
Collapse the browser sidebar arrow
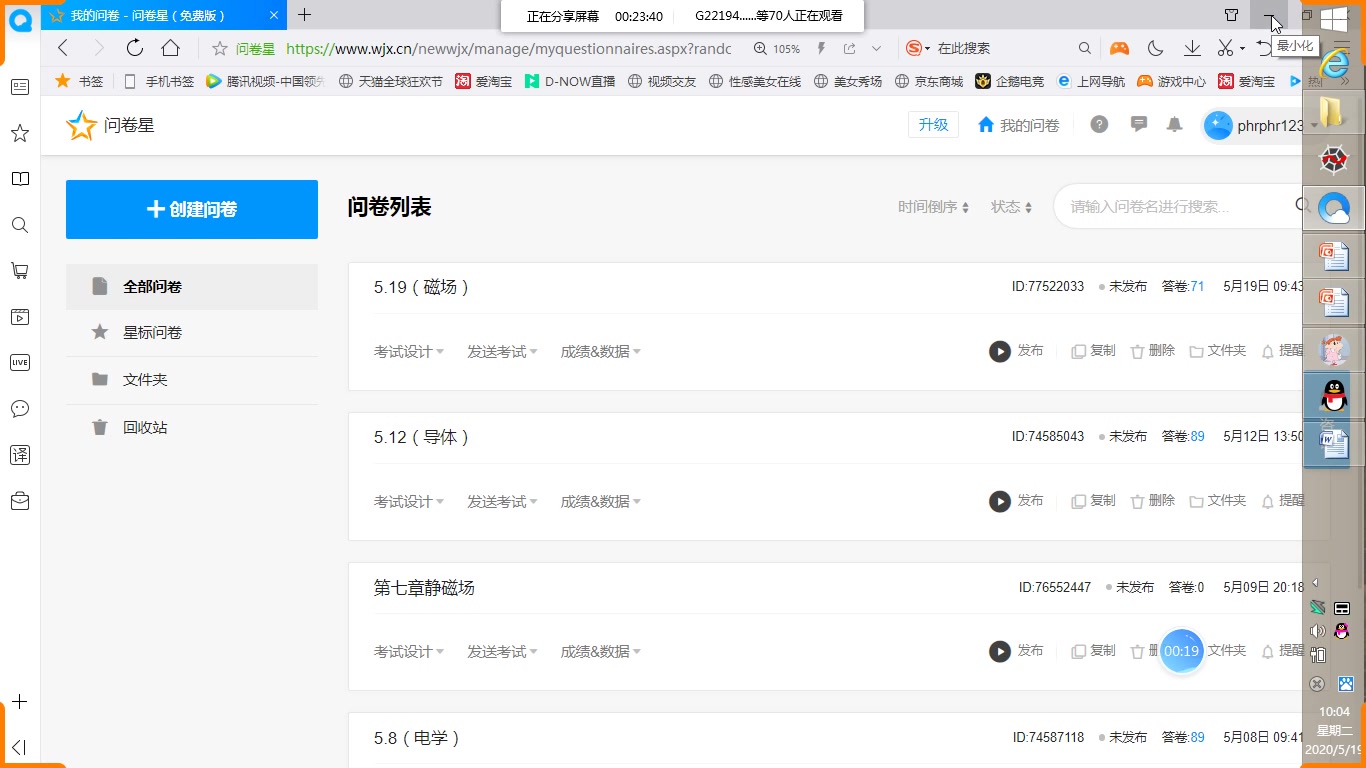click(x=20, y=747)
